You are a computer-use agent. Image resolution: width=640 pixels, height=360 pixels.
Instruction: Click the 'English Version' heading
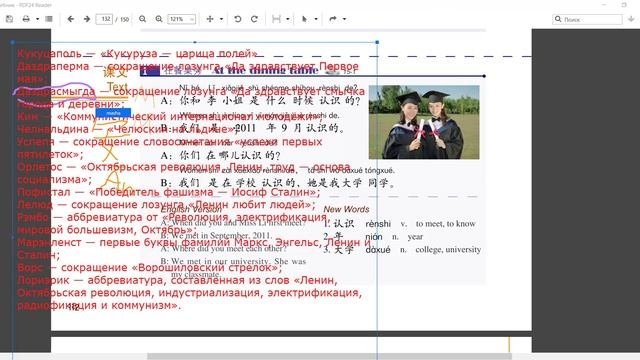tap(191, 209)
